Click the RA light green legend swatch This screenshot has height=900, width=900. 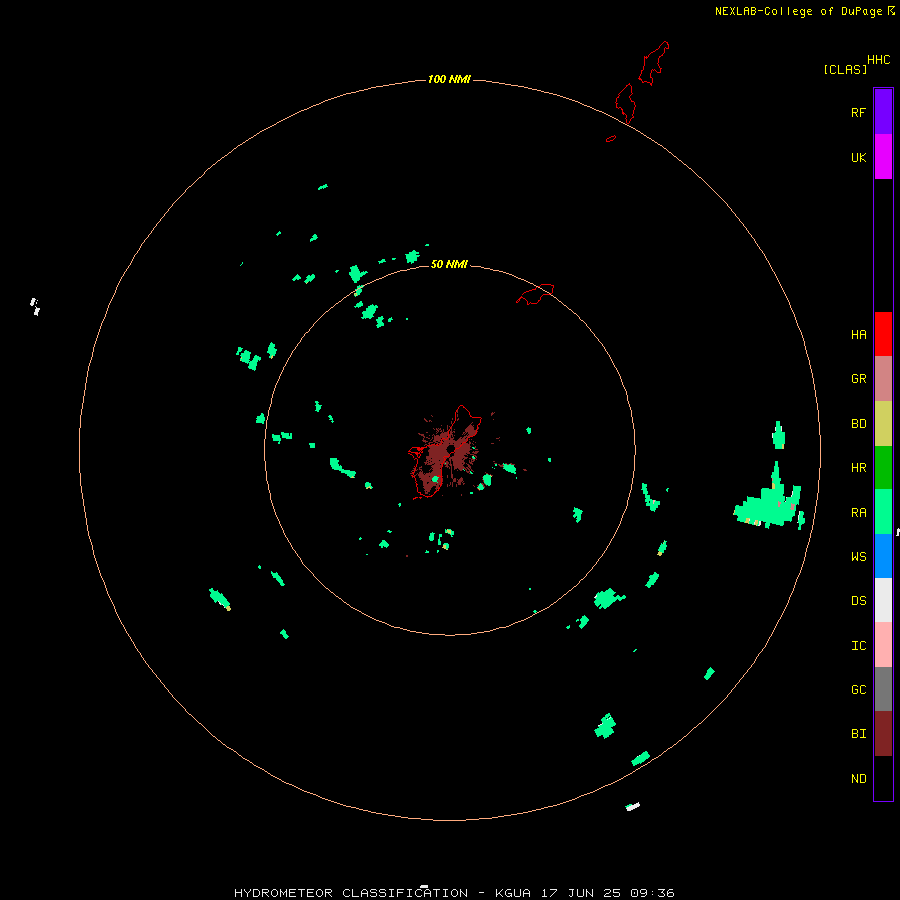coord(883,512)
